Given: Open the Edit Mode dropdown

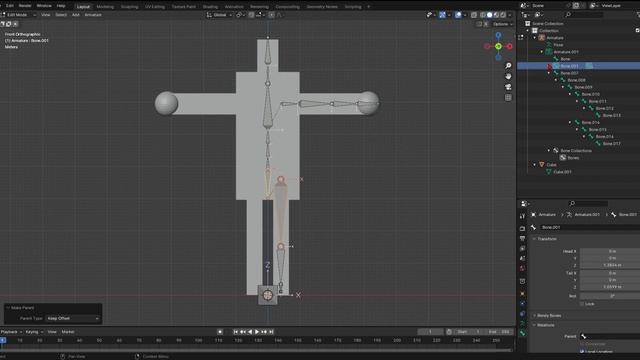Looking at the screenshot, I should click(x=19, y=15).
